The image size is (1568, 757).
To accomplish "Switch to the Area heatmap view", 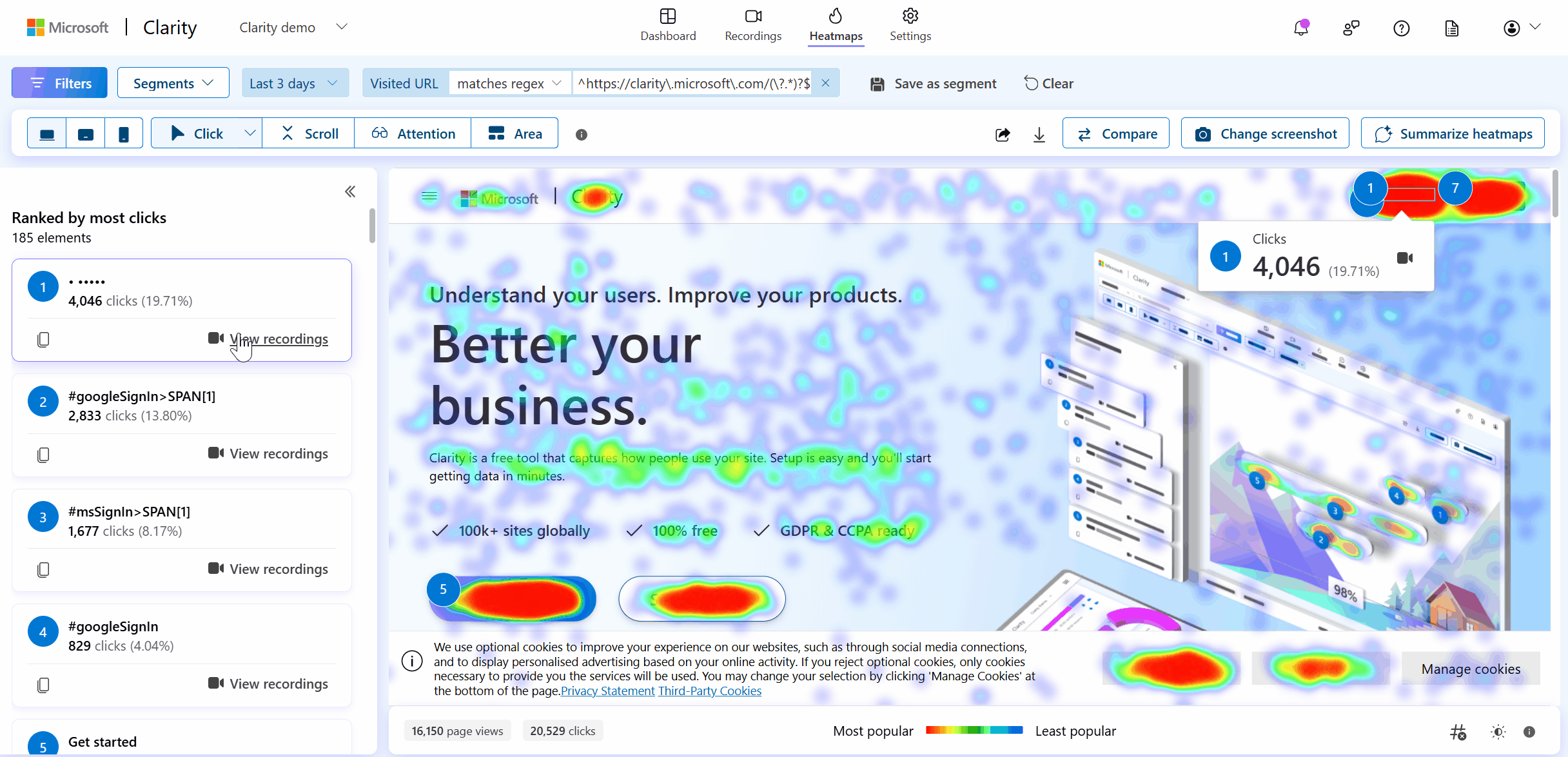I will (x=515, y=133).
